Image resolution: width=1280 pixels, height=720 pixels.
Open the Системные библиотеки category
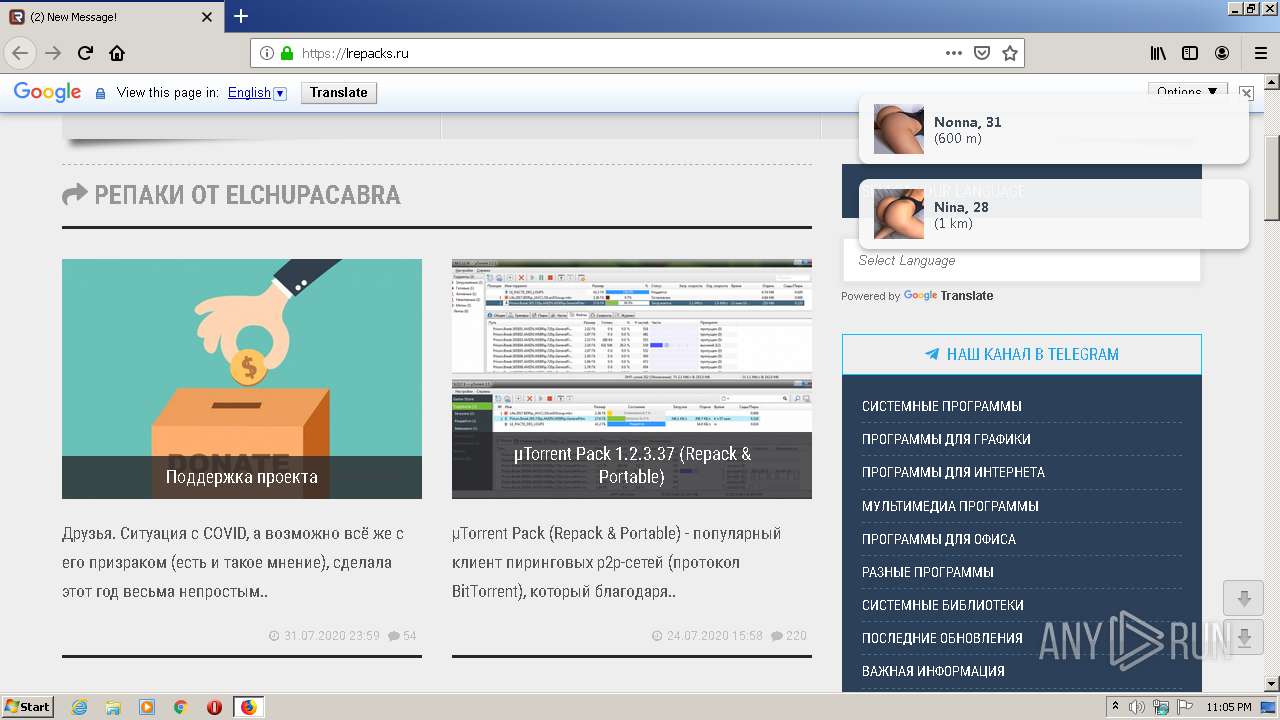point(942,605)
